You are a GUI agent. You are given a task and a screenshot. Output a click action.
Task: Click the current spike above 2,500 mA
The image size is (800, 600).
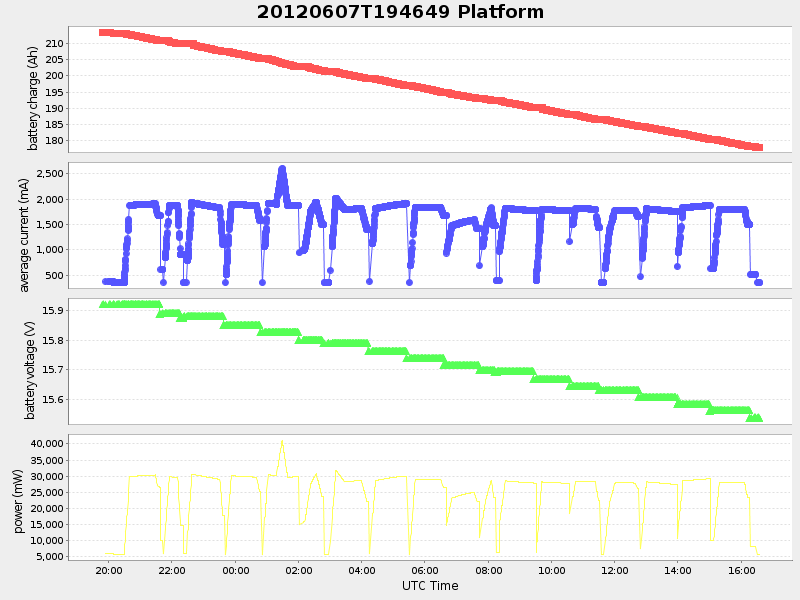[283, 170]
